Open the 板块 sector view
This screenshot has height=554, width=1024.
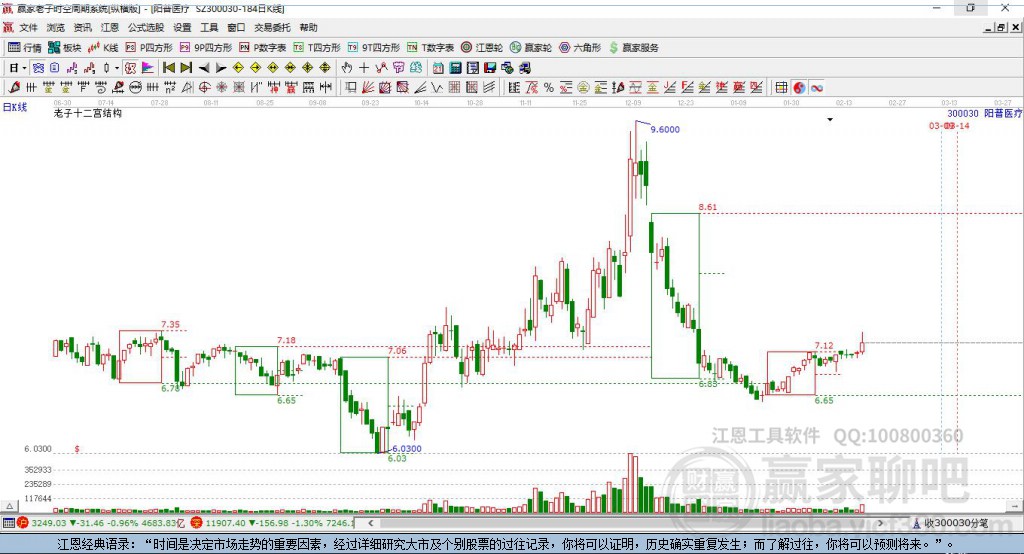(65, 47)
